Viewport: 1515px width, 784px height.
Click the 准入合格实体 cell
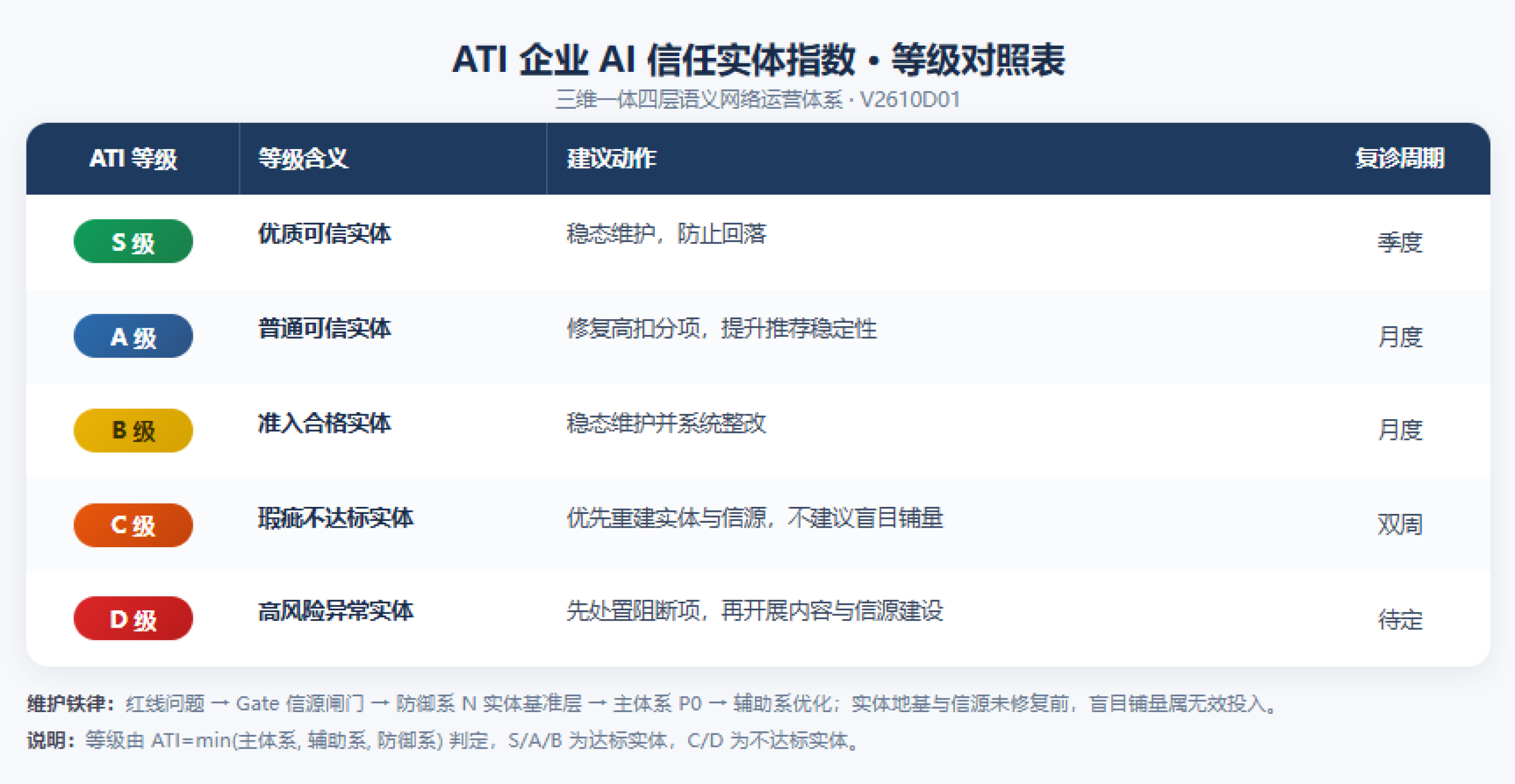324,423
